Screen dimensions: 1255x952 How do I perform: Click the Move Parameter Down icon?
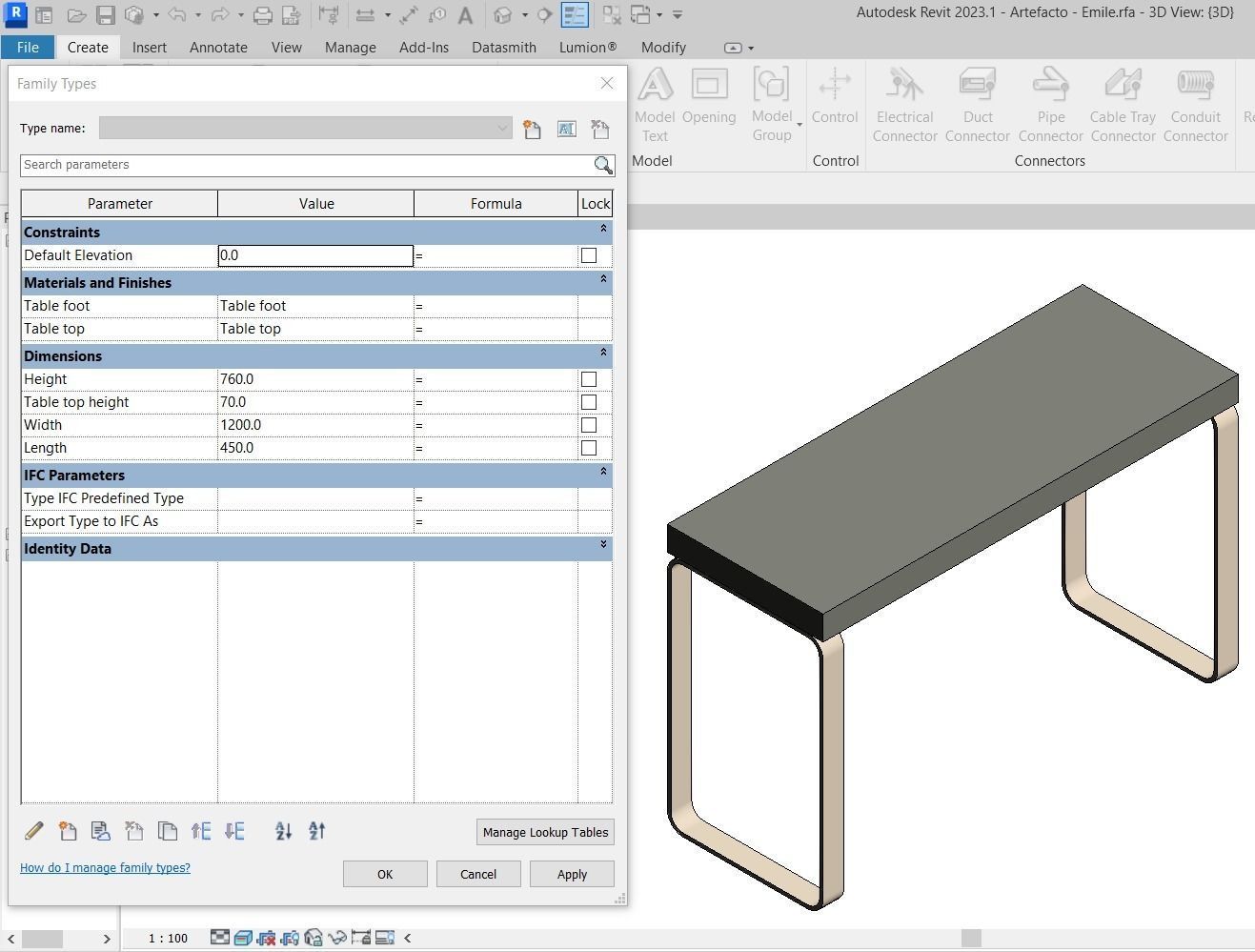click(234, 831)
